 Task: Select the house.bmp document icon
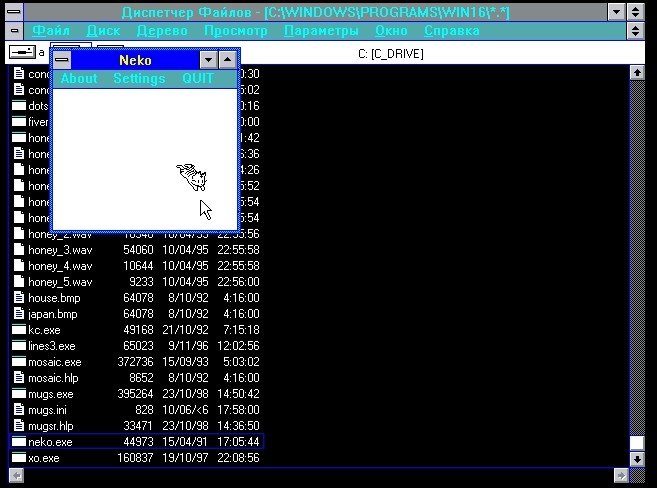(19, 298)
